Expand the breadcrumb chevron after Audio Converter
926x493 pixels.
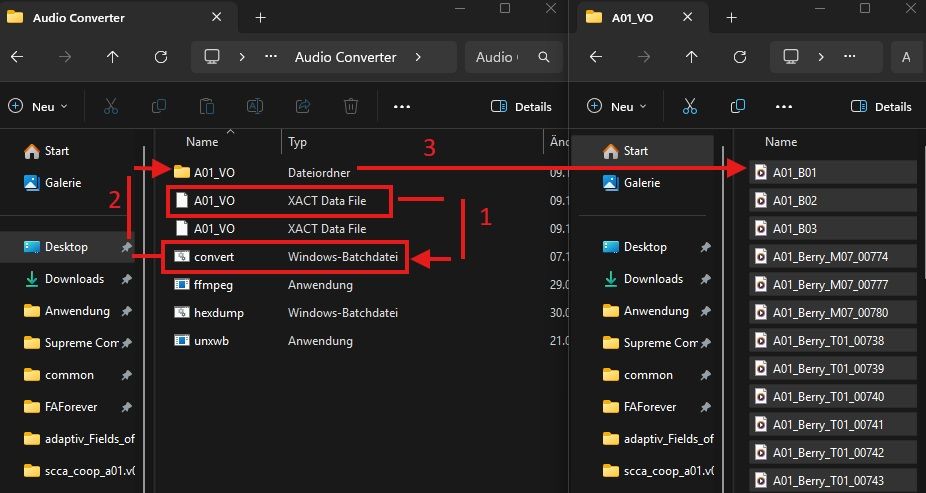click(418, 57)
